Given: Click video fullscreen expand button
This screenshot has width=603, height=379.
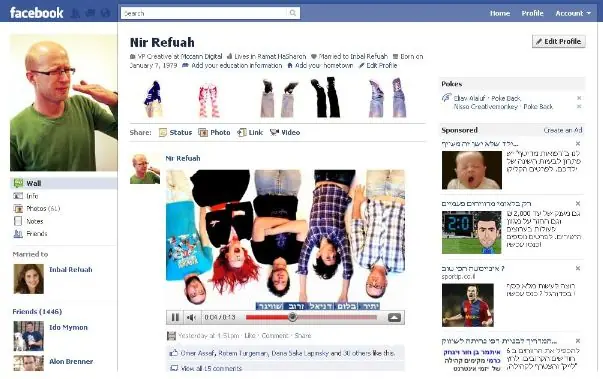Looking at the screenshot, I should [x=395, y=317].
